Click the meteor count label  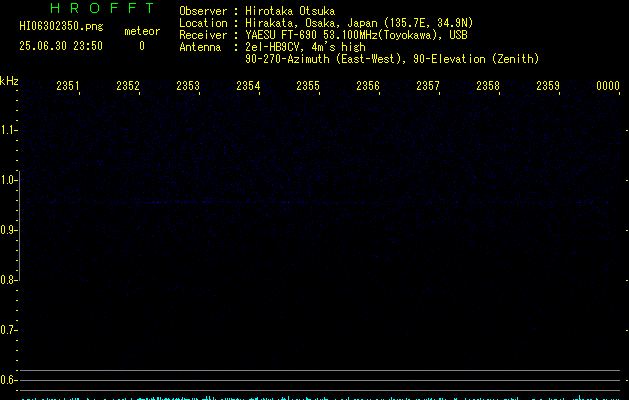142,31
